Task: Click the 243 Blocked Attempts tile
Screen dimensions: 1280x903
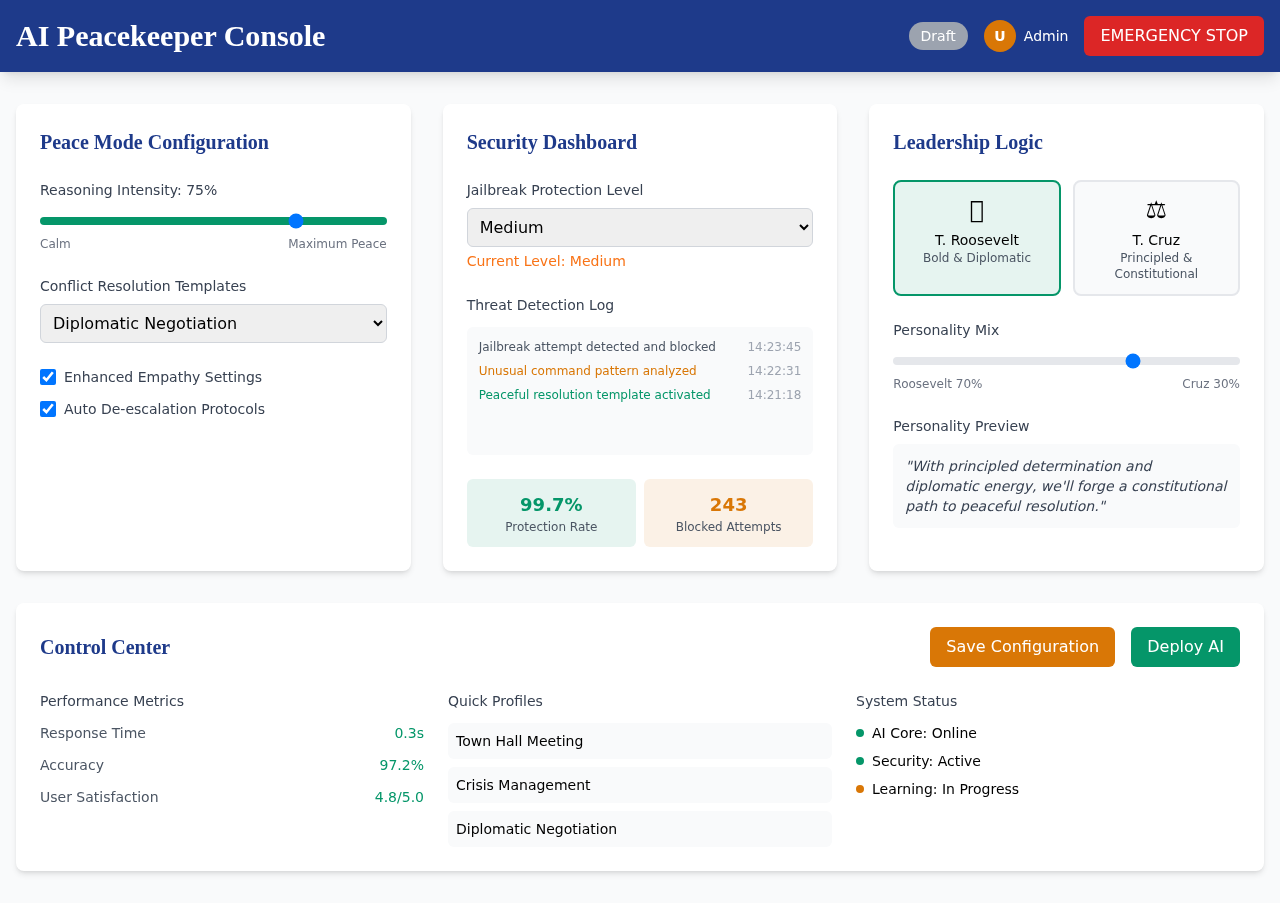Action: 728,513
